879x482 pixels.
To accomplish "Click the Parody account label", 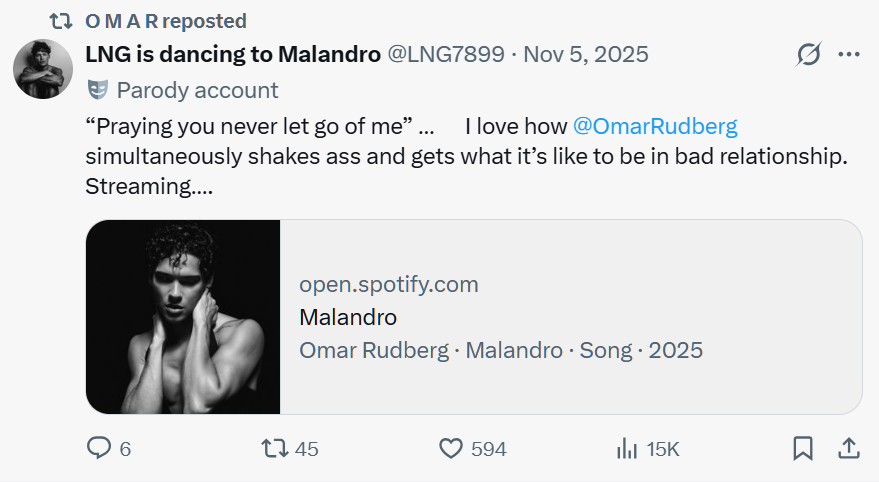I will point(197,90).
